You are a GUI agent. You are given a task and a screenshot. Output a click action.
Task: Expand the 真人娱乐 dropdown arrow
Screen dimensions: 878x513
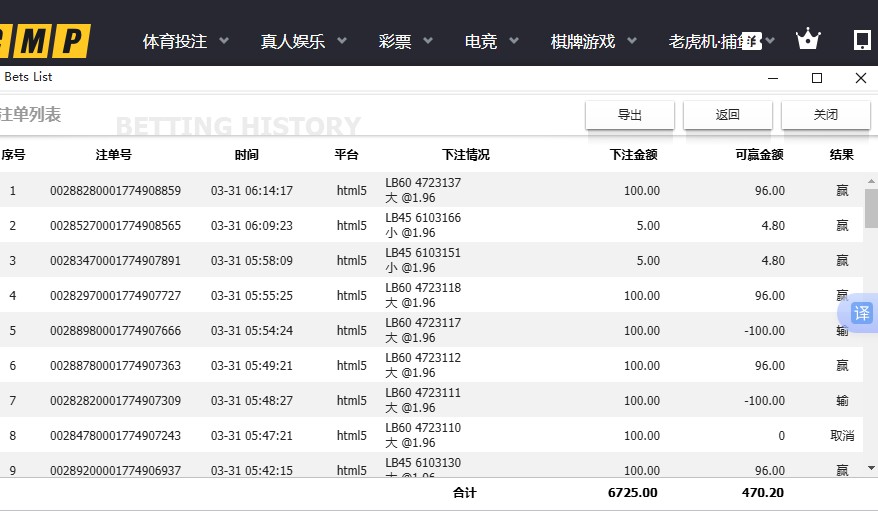tap(342, 42)
